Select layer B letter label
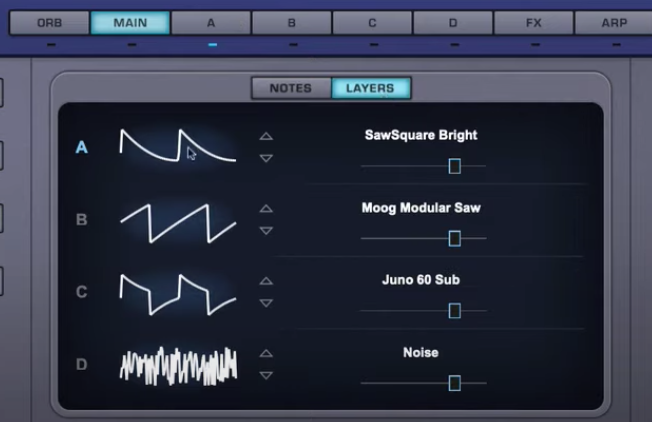The height and width of the screenshot is (422, 652). pos(82,220)
